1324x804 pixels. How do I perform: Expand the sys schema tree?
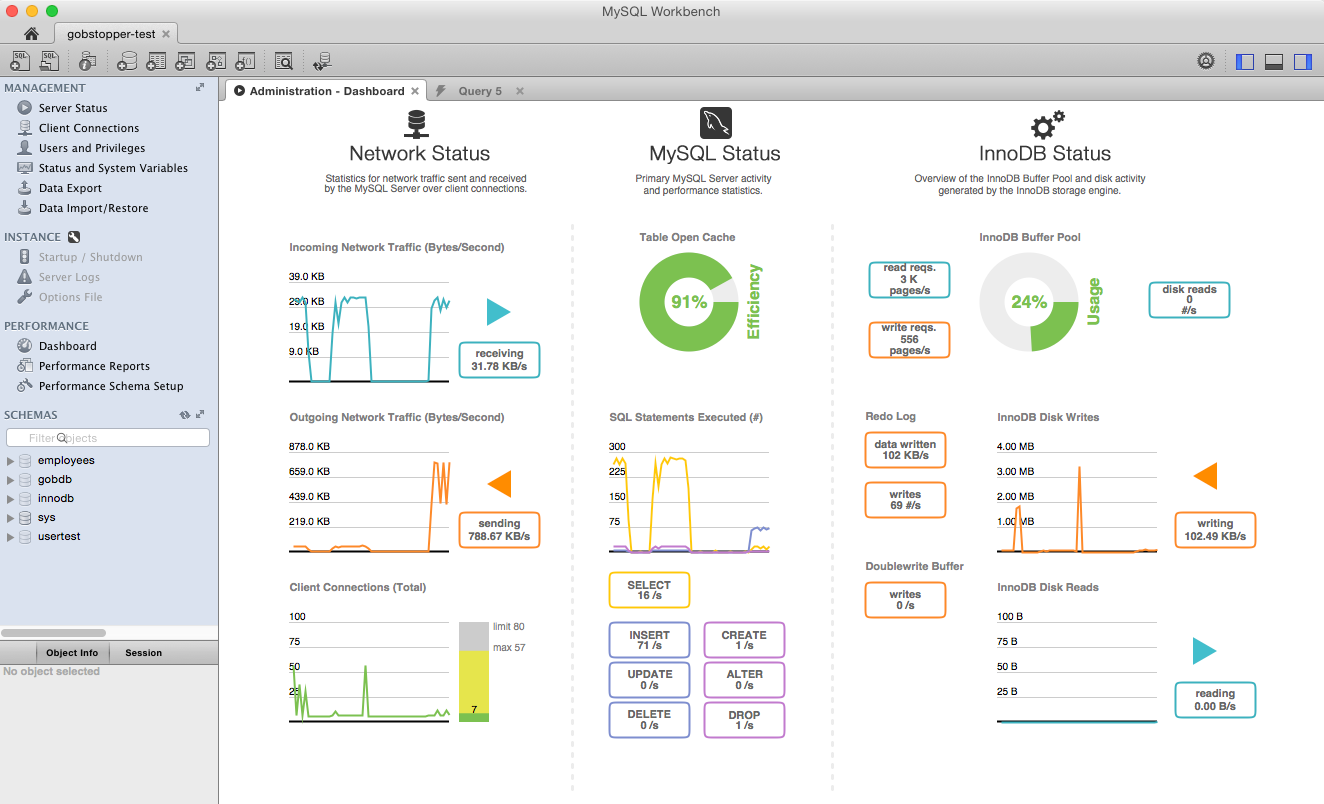click(x=9, y=517)
